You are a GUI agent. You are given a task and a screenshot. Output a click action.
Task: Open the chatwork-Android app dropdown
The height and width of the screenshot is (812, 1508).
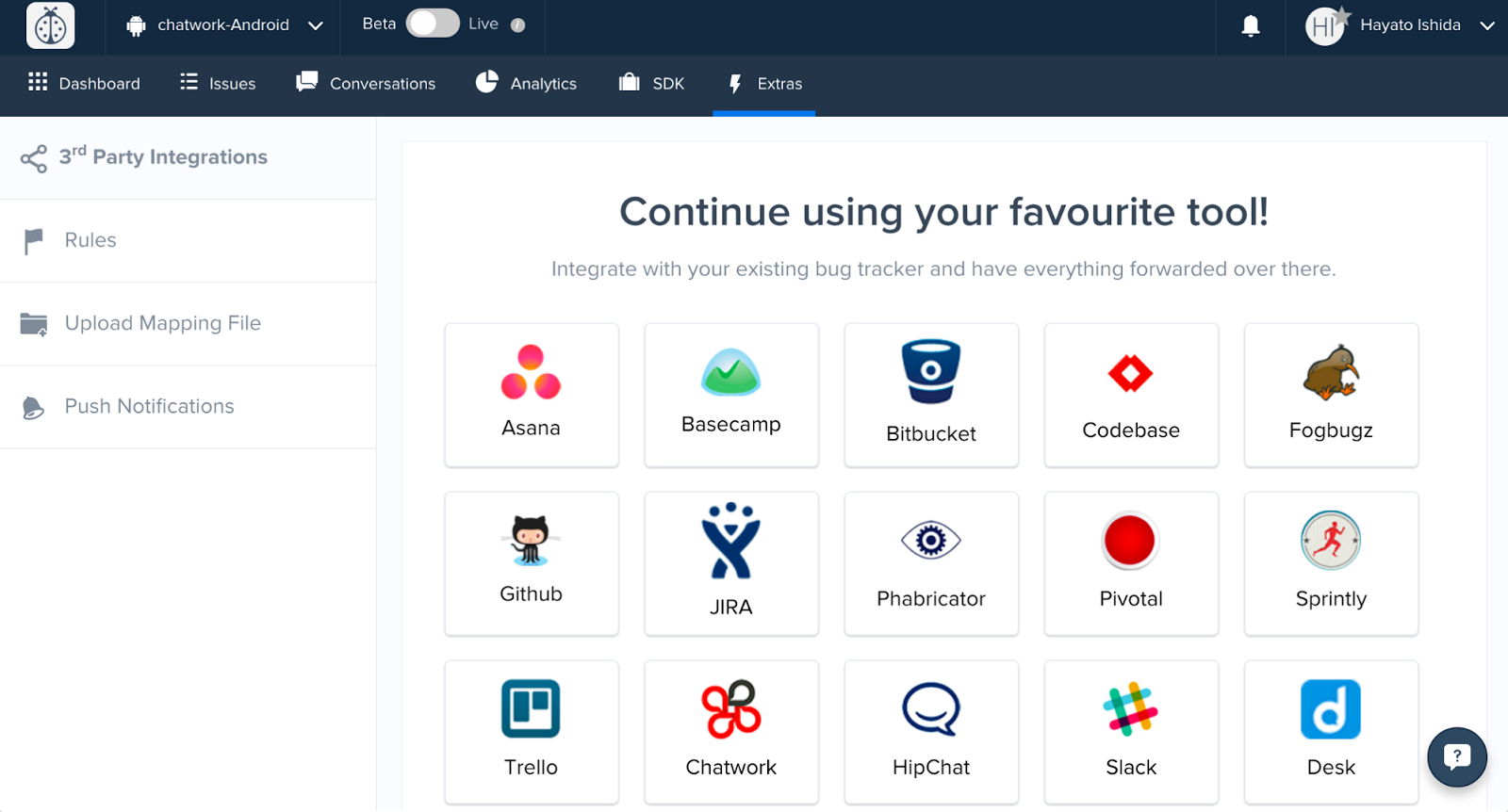coord(224,25)
